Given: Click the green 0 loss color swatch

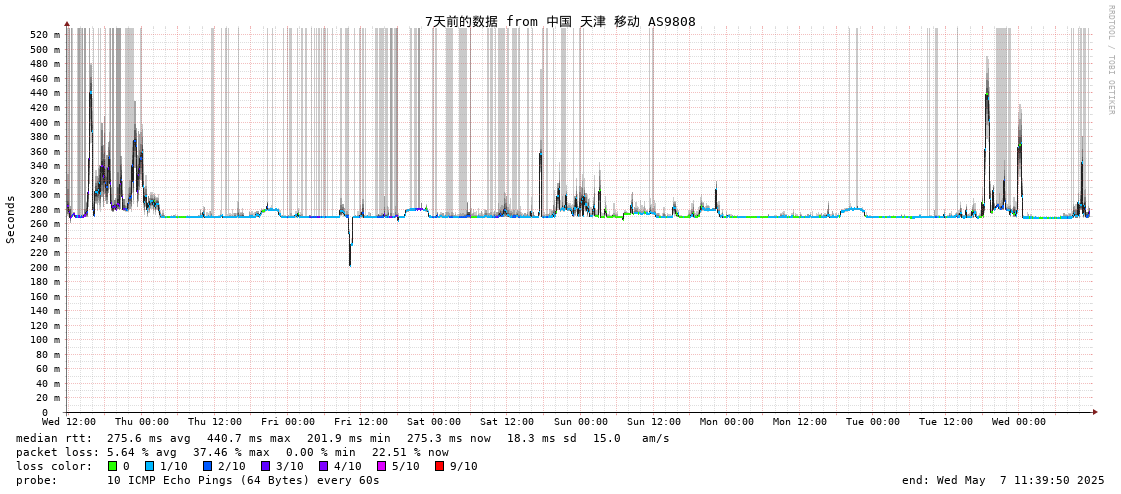Looking at the screenshot, I should pyautogui.click(x=112, y=466).
